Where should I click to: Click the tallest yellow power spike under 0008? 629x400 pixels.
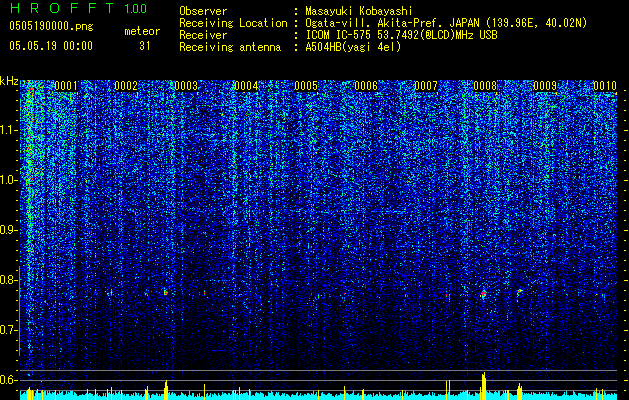click(483, 386)
